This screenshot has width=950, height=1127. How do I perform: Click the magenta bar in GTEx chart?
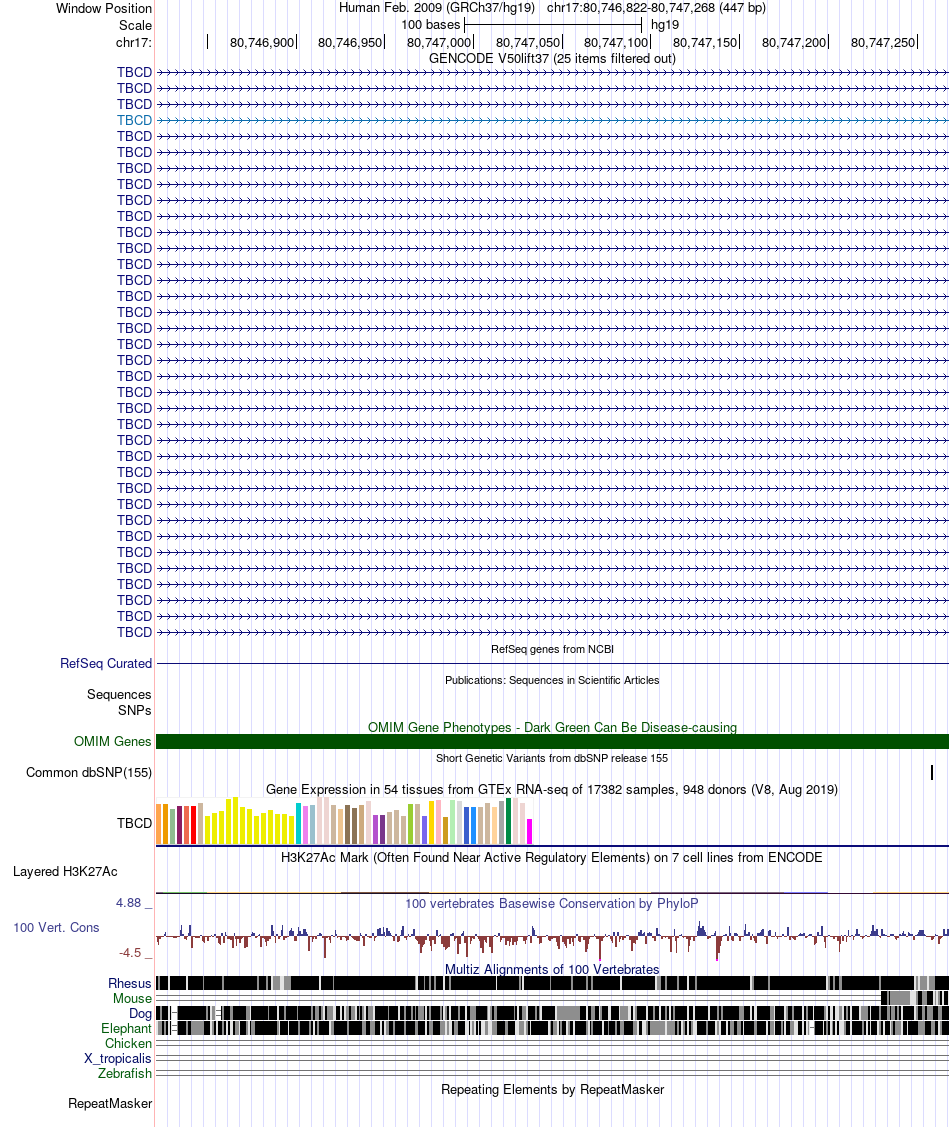[530, 832]
